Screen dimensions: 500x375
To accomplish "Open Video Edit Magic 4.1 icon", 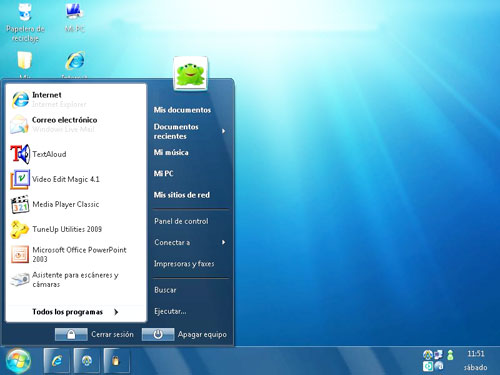I will (20, 179).
